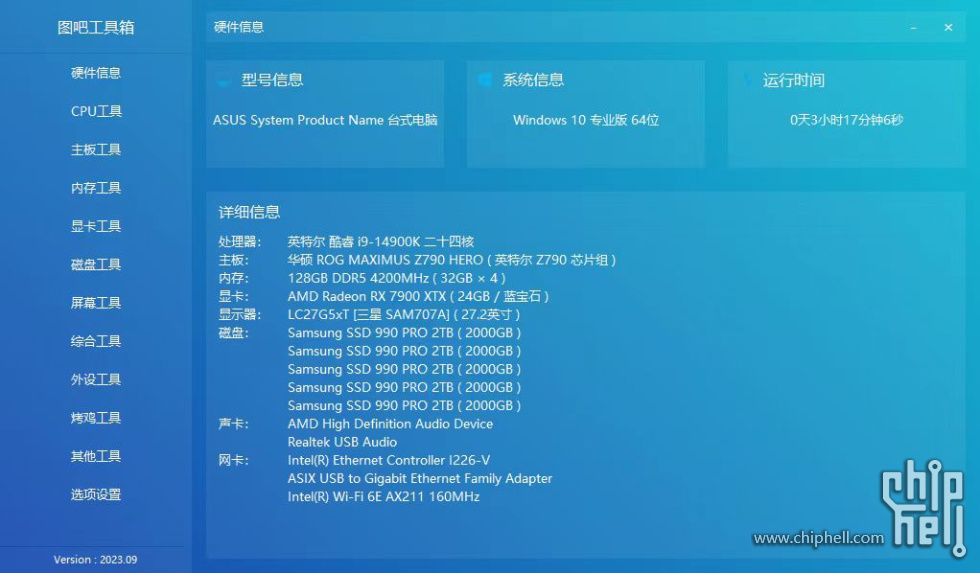The height and width of the screenshot is (573, 980).
Task: Select 内存工具 in the sidebar
Action: (96, 188)
